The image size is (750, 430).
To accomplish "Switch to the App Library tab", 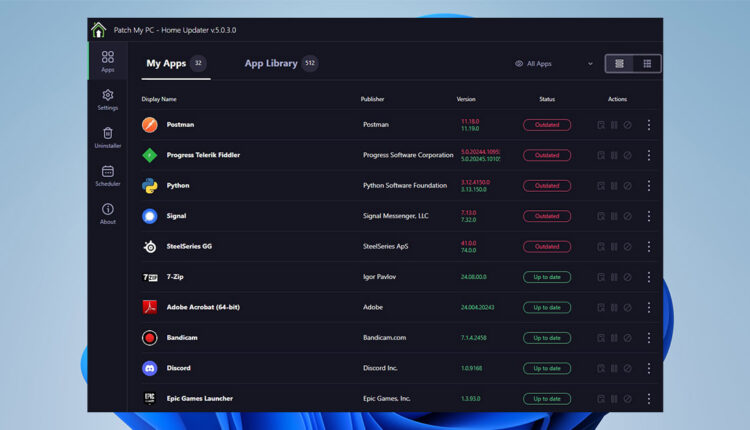I will click(x=271, y=63).
